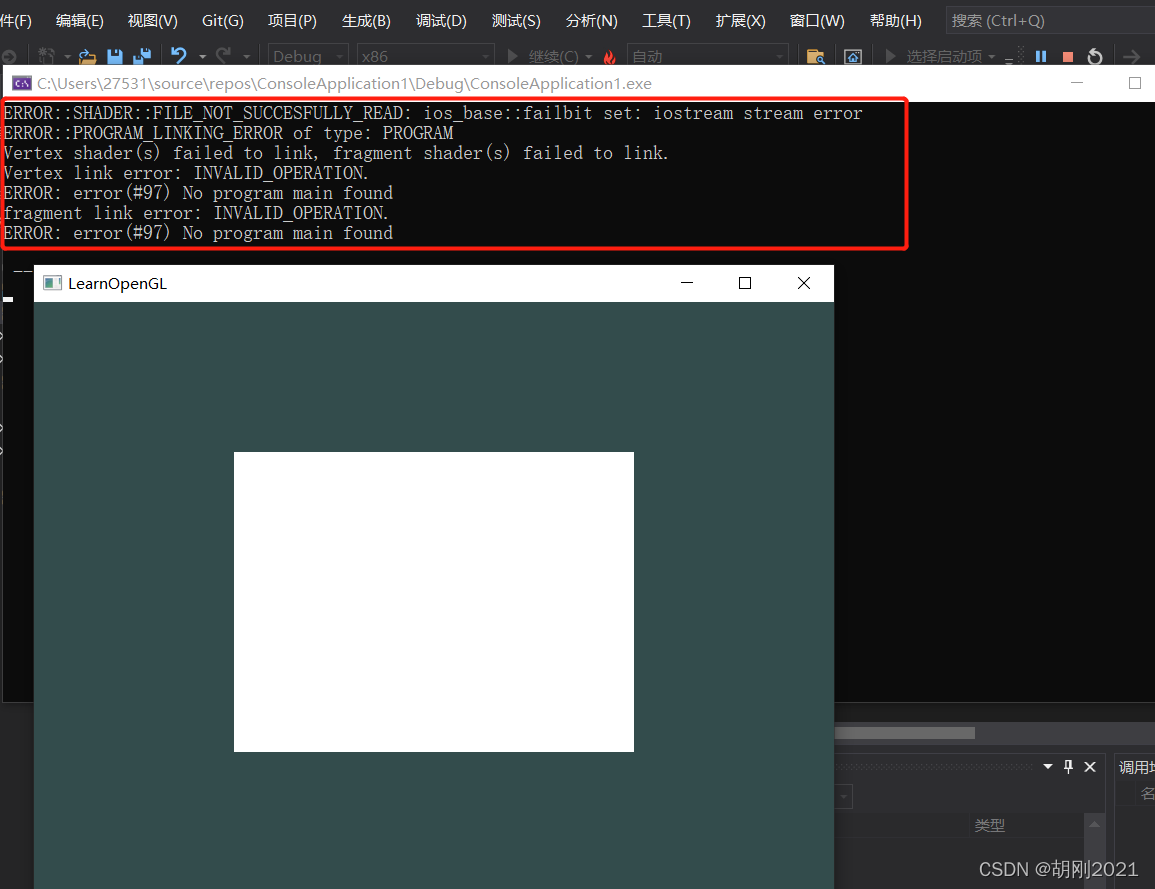This screenshot has height=889, width=1155.
Task: Open the 扩展(X) extensions menu
Action: [x=740, y=21]
